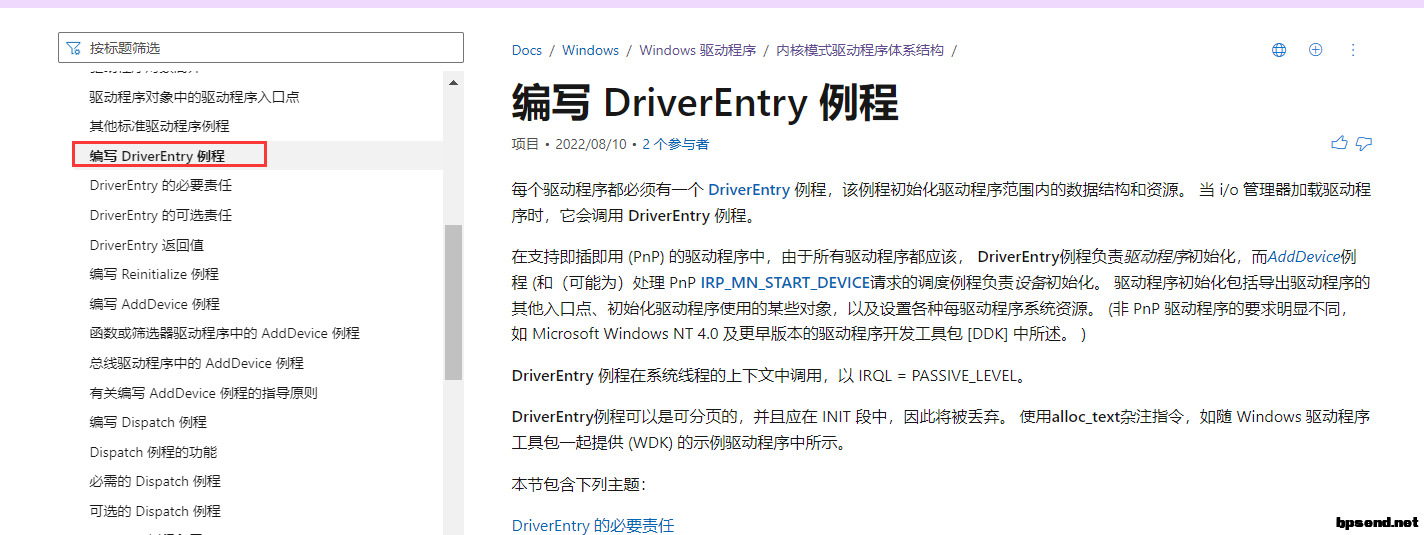This screenshot has width=1424, height=535.
Task: Open the 2 个参与者 contributors link
Action: tap(676, 144)
